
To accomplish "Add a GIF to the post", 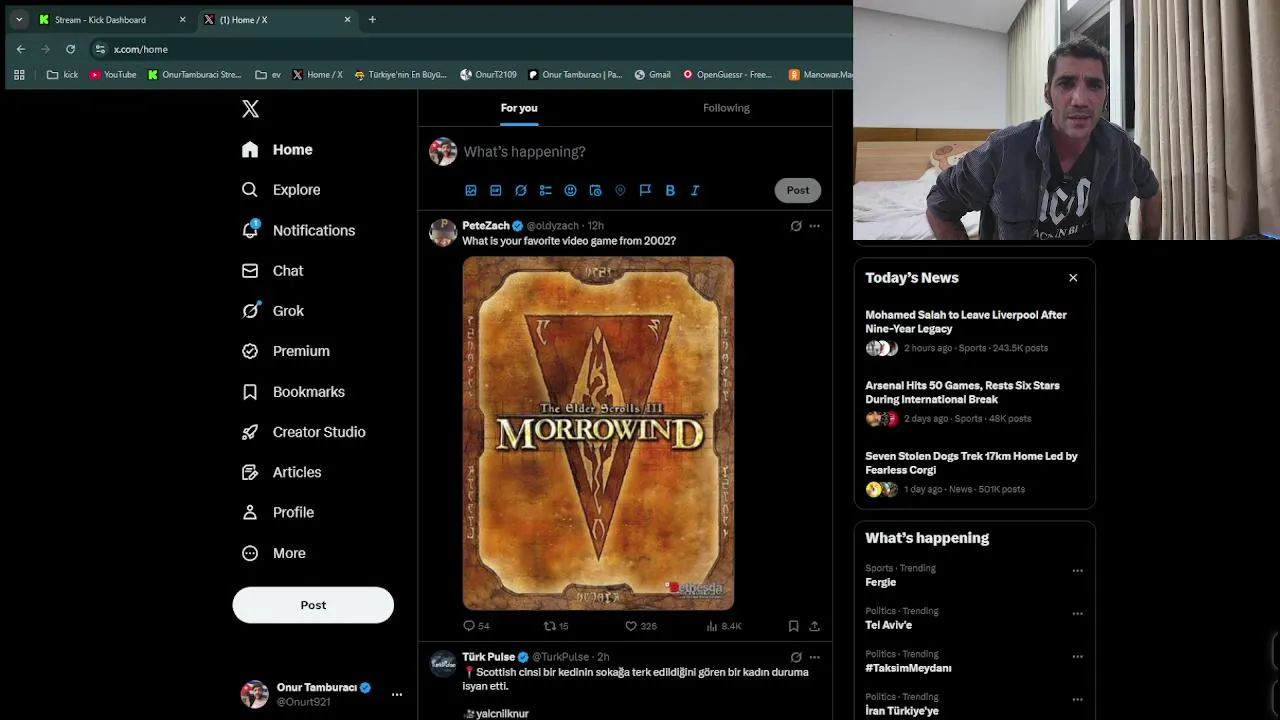I will tap(496, 190).
